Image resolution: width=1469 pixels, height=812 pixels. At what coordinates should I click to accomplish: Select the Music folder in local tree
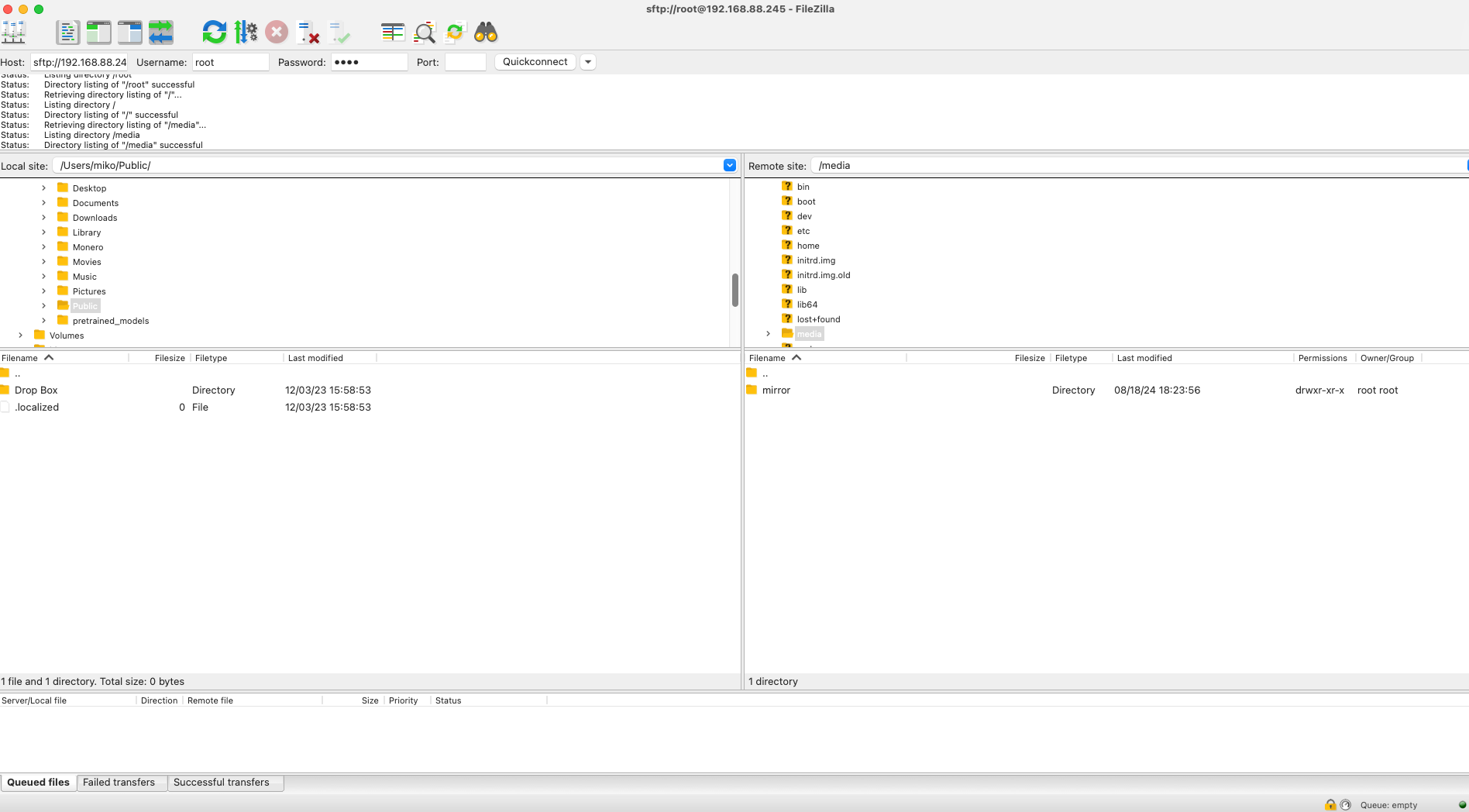pyautogui.click(x=84, y=277)
